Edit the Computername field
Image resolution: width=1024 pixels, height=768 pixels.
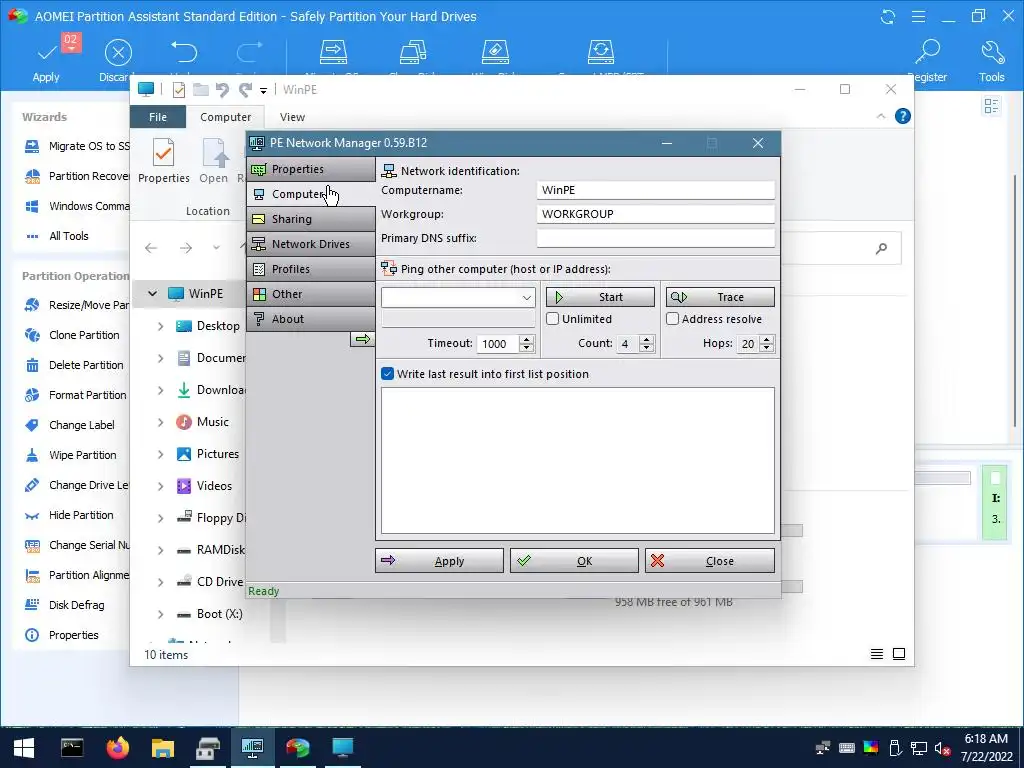click(x=656, y=190)
